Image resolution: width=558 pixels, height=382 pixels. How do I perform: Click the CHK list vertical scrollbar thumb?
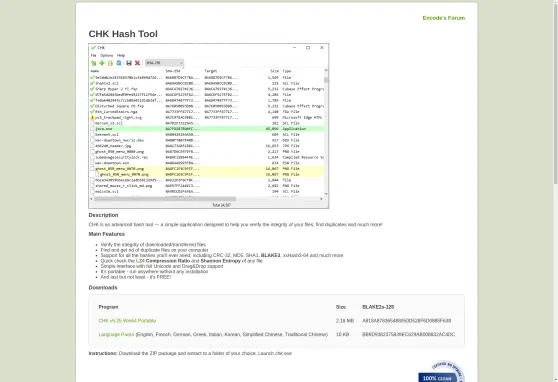(x=326, y=80)
